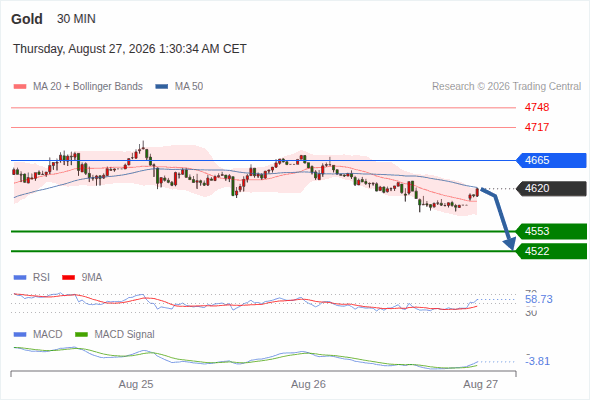Click the MACD legend label
590x400 pixels.
[48, 335]
